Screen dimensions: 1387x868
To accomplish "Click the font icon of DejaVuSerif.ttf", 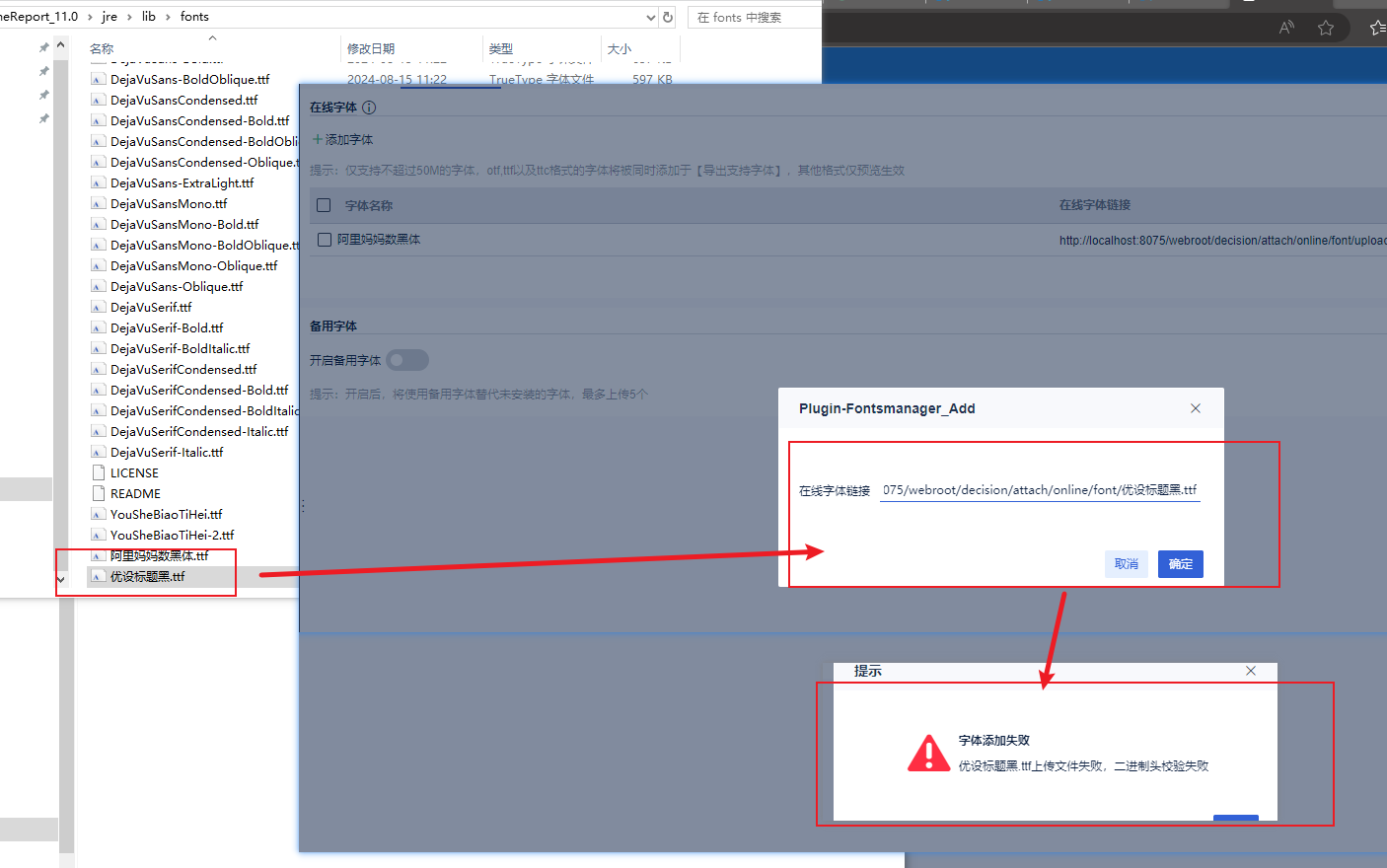I will (98, 307).
